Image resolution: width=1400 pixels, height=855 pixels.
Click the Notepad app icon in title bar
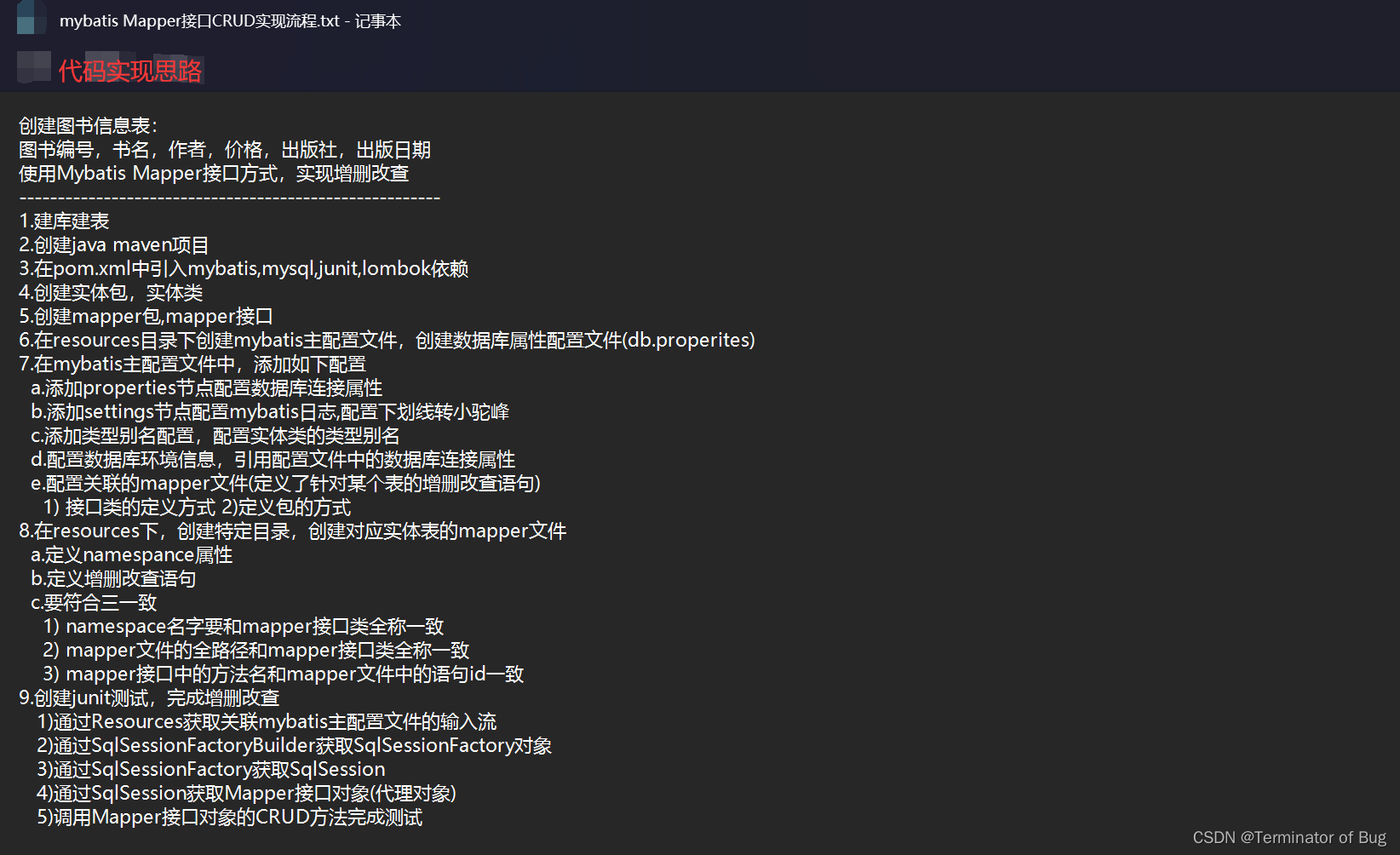click(x=32, y=17)
